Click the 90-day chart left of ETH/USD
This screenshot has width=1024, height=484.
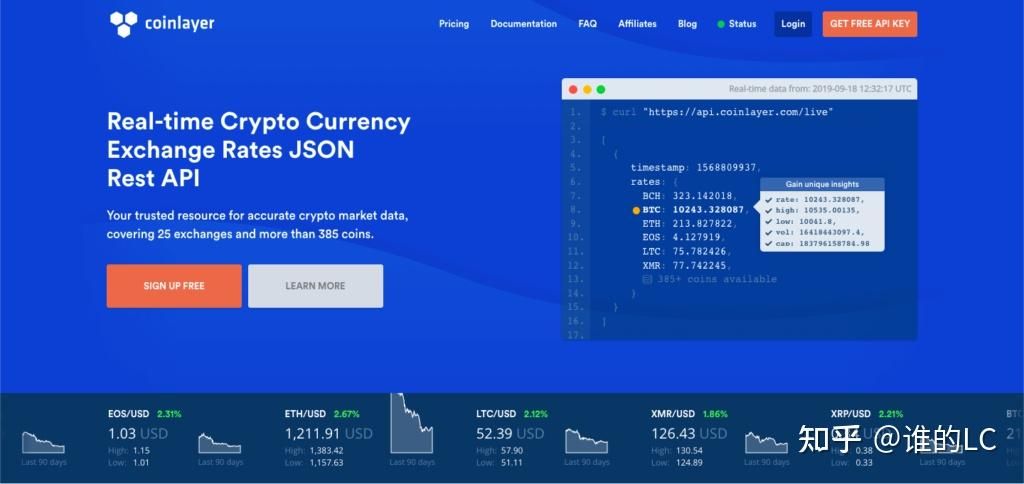220,444
